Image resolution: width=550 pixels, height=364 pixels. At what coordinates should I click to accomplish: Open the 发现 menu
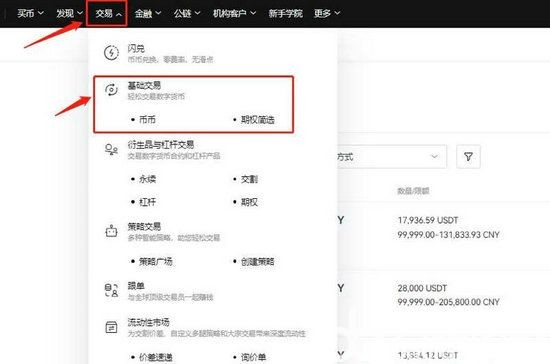click(69, 13)
